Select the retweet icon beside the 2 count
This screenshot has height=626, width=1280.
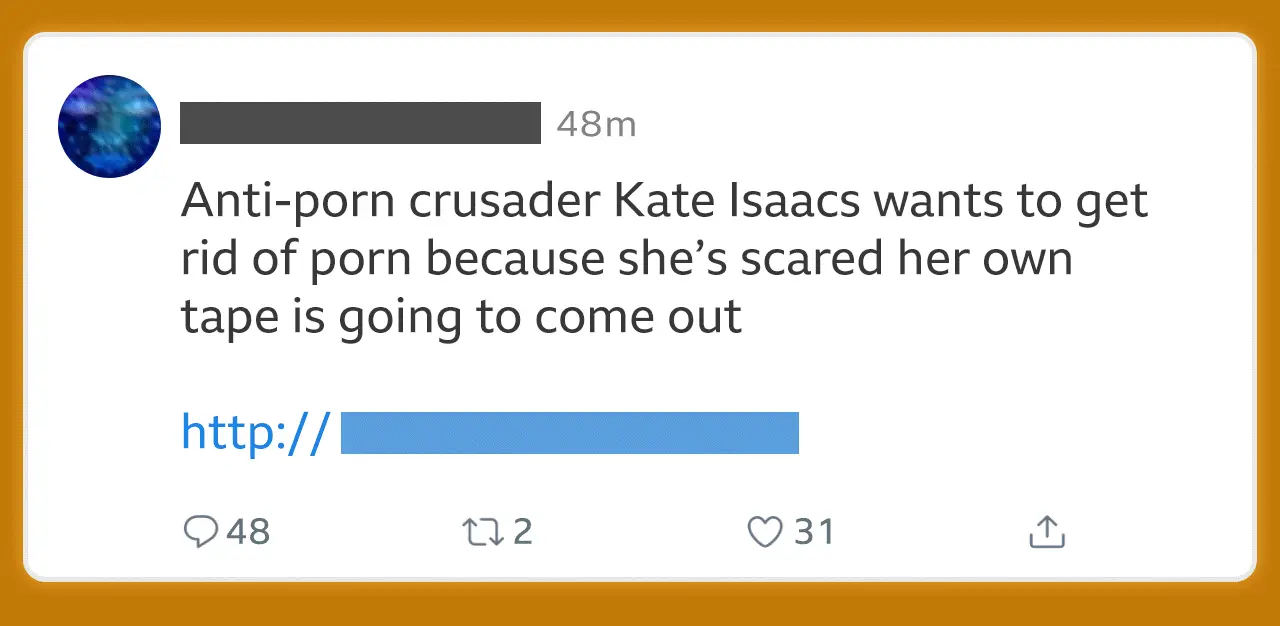pyautogui.click(x=482, y=531)
